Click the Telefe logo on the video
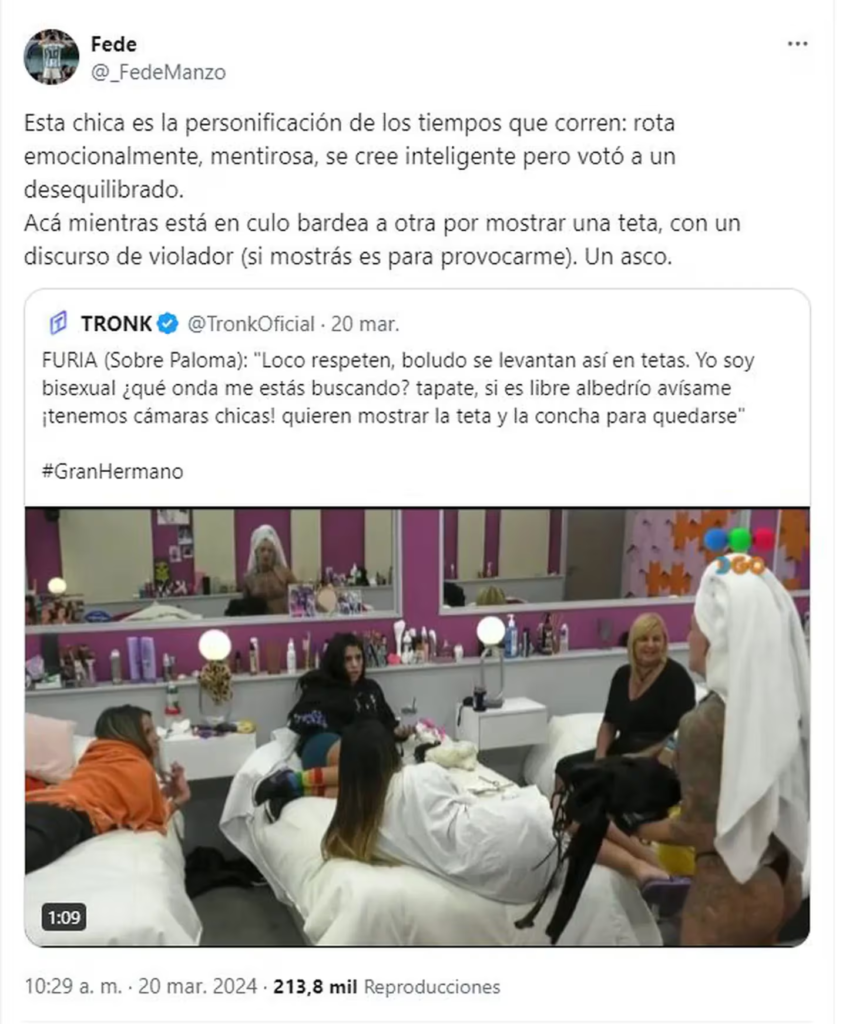The width and height of the screenshot is (846, 1024). click(738, 551)
